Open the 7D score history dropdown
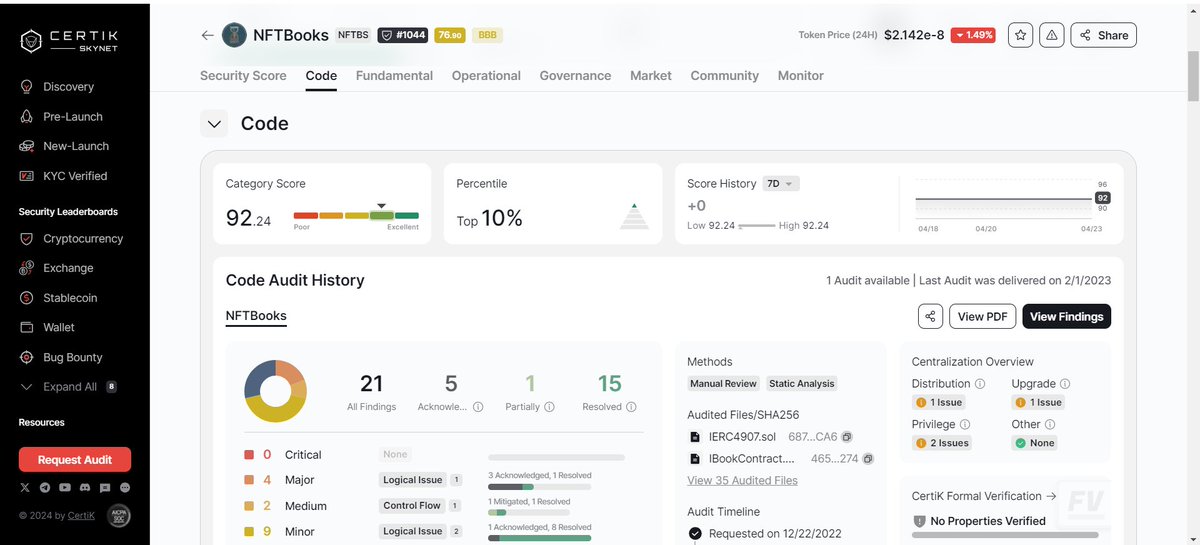Image resolution: width=1200 pixels, height=545 pixels. point(781,184)
